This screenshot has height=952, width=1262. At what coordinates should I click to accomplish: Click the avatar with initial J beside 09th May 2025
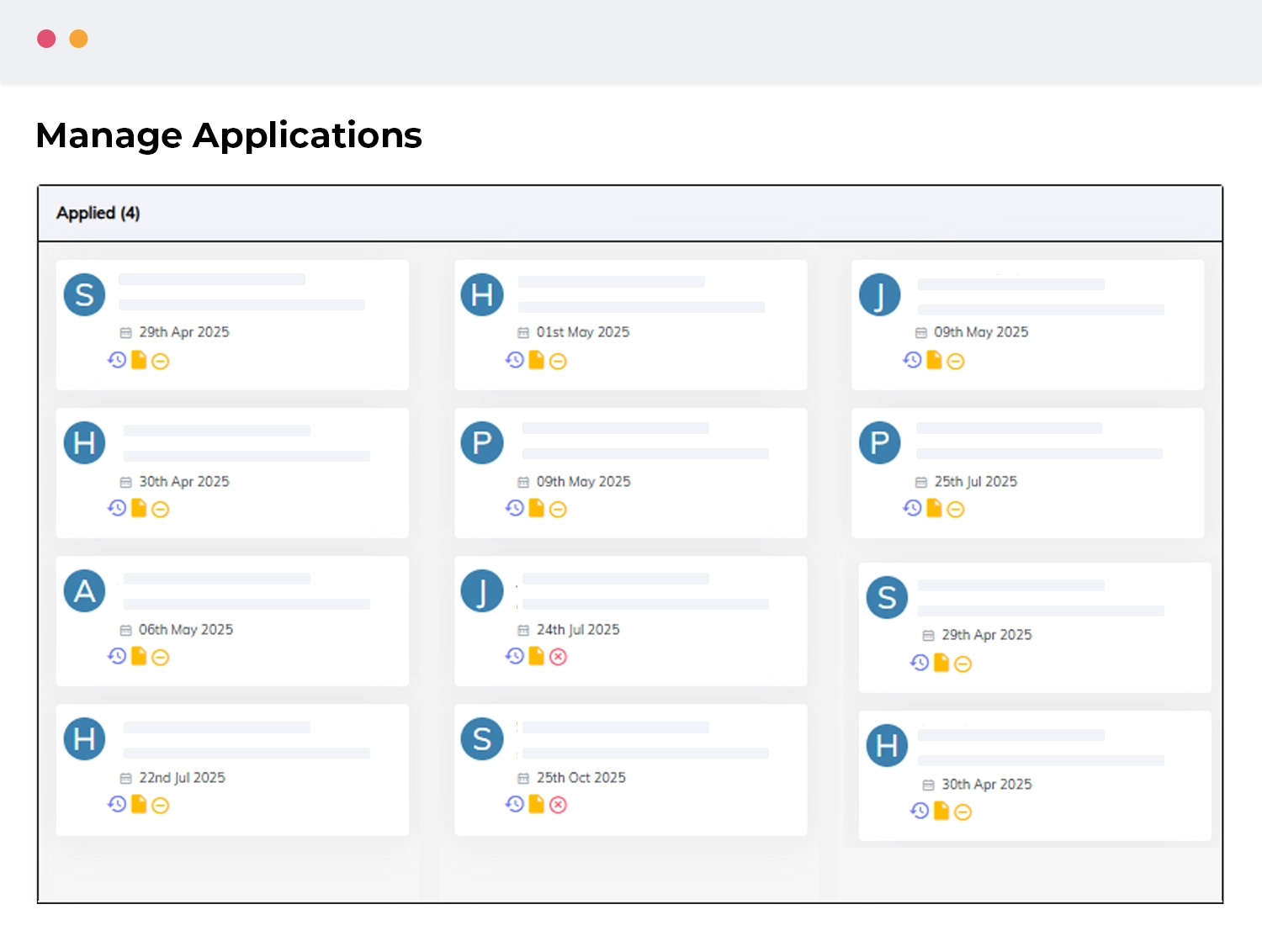tap(879, 294)
